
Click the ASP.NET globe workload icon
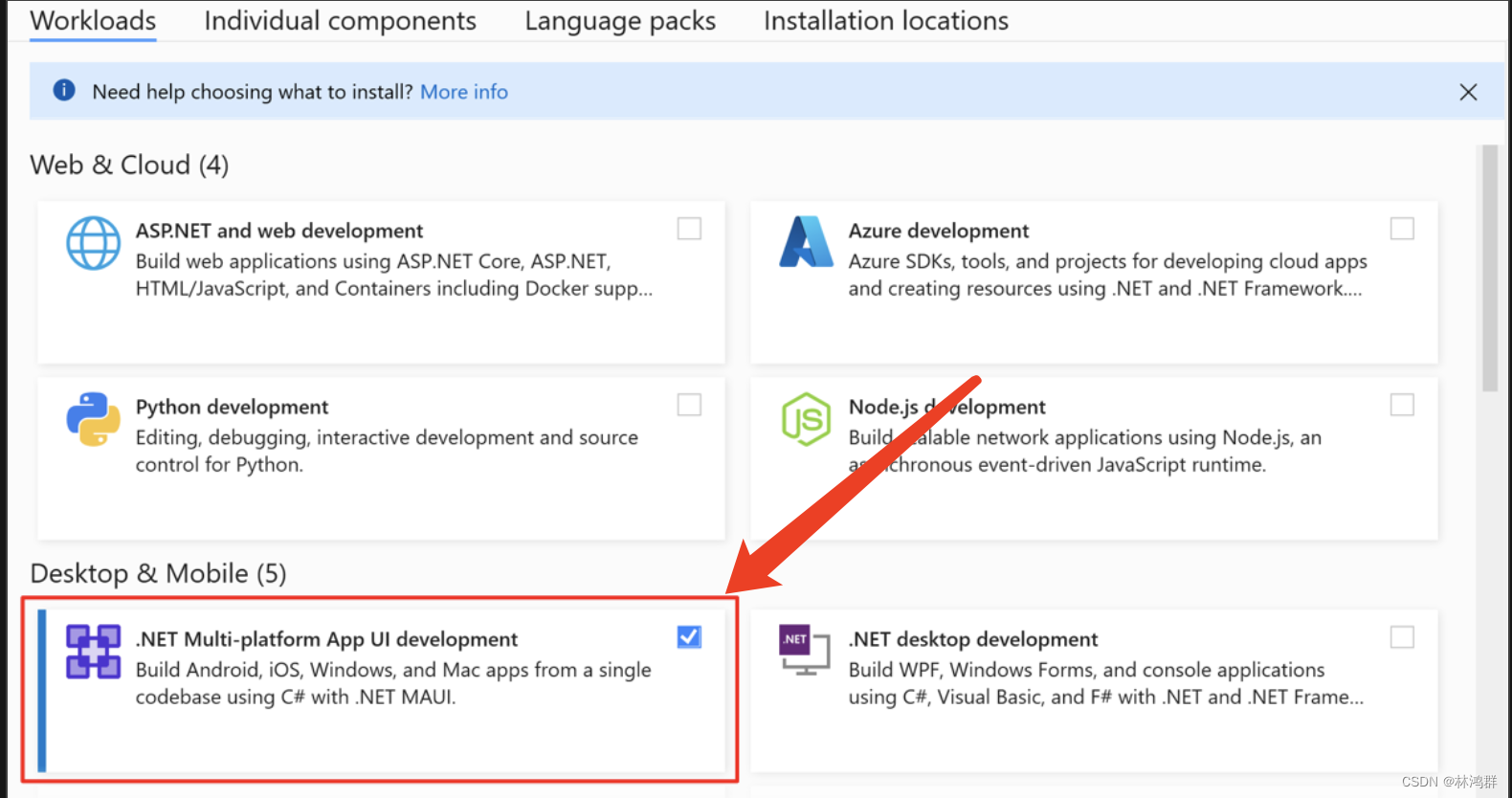[93, 243]
